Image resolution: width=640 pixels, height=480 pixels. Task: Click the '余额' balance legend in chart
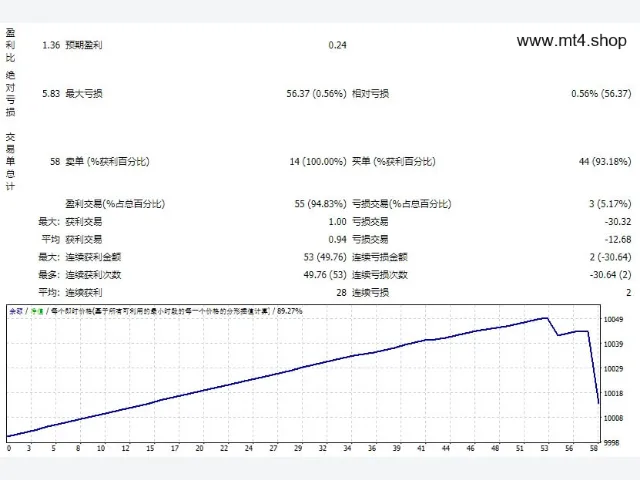pyautogui.click(x=16, y=311)
